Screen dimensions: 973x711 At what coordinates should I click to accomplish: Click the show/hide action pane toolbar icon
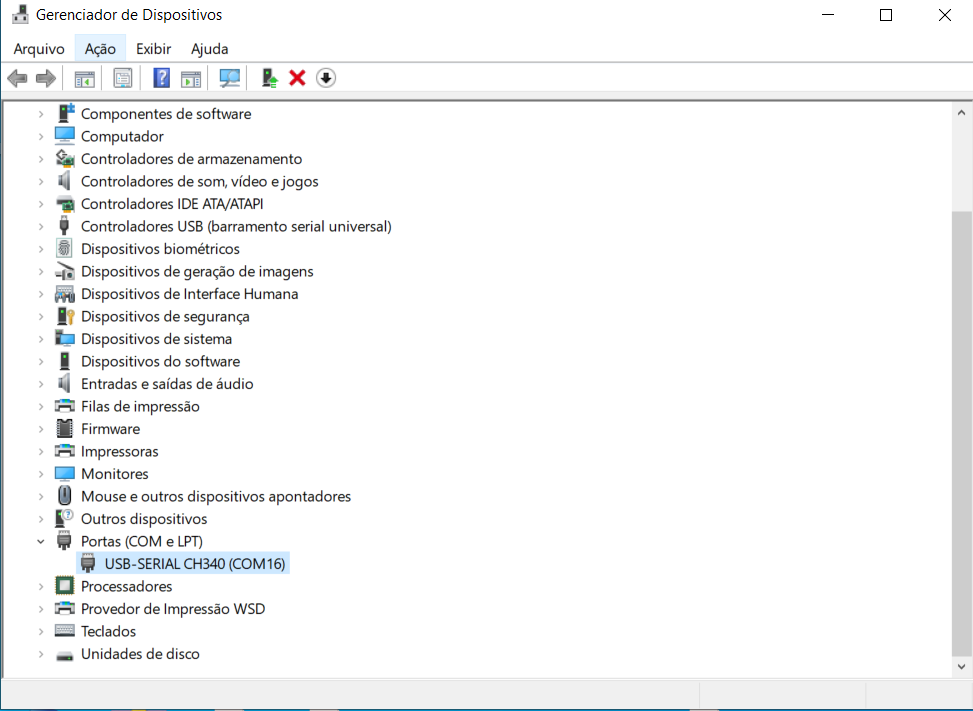[191, 78]
